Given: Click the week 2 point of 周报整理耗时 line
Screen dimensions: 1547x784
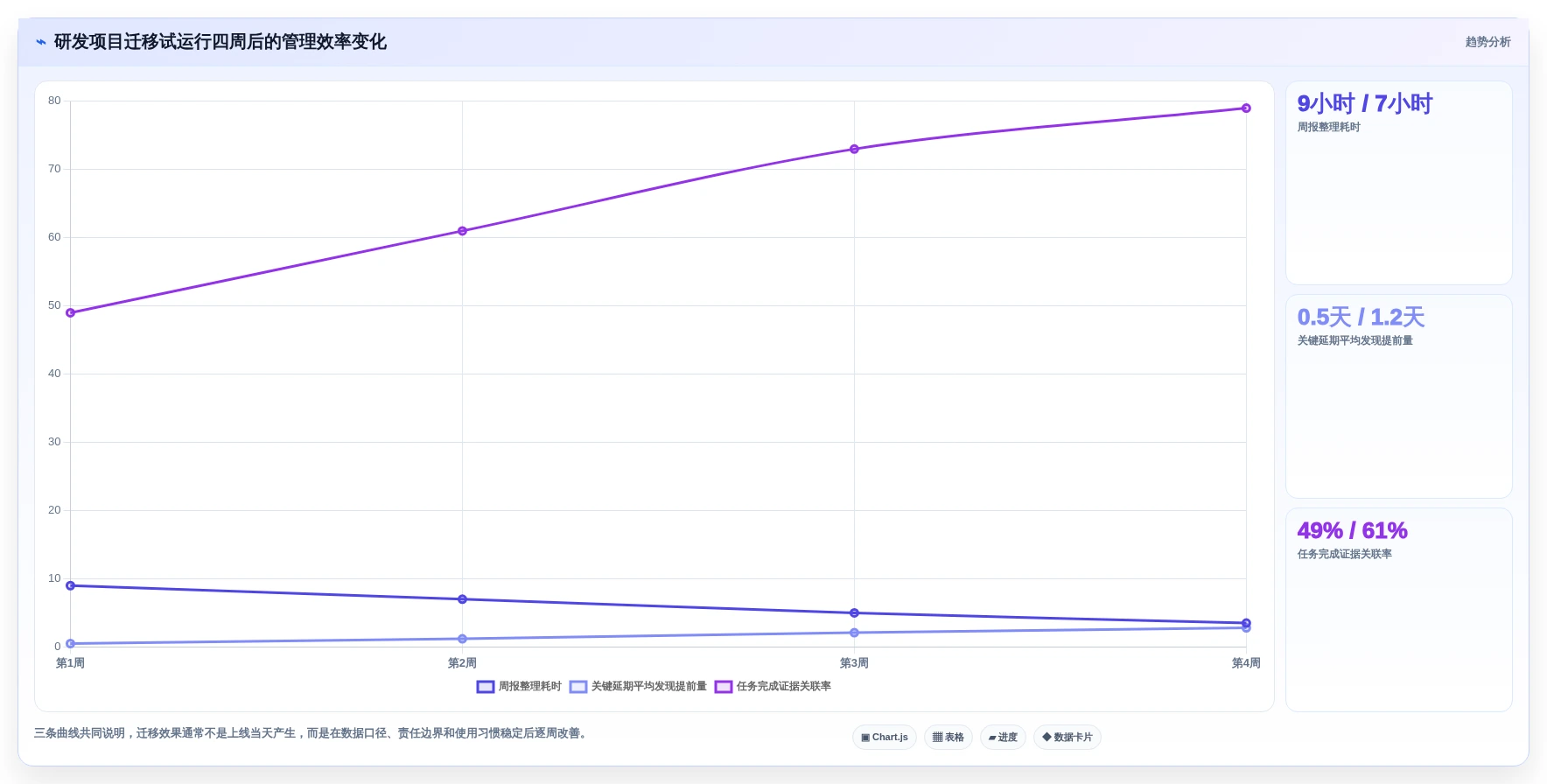Looking at the screenshot, I should tap(463, 599).
